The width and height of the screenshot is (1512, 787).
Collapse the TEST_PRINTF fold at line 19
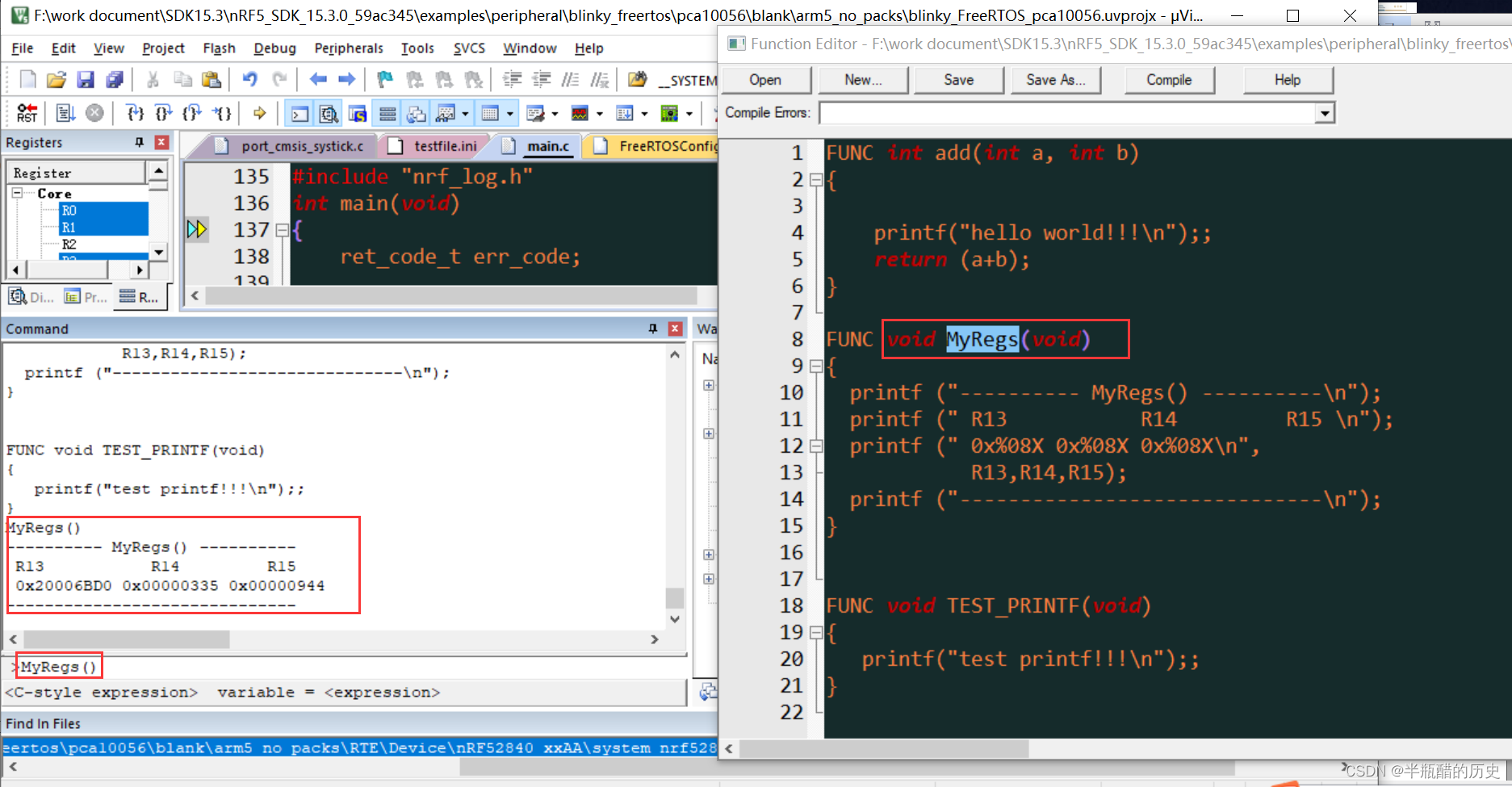[x=815, y=633]
